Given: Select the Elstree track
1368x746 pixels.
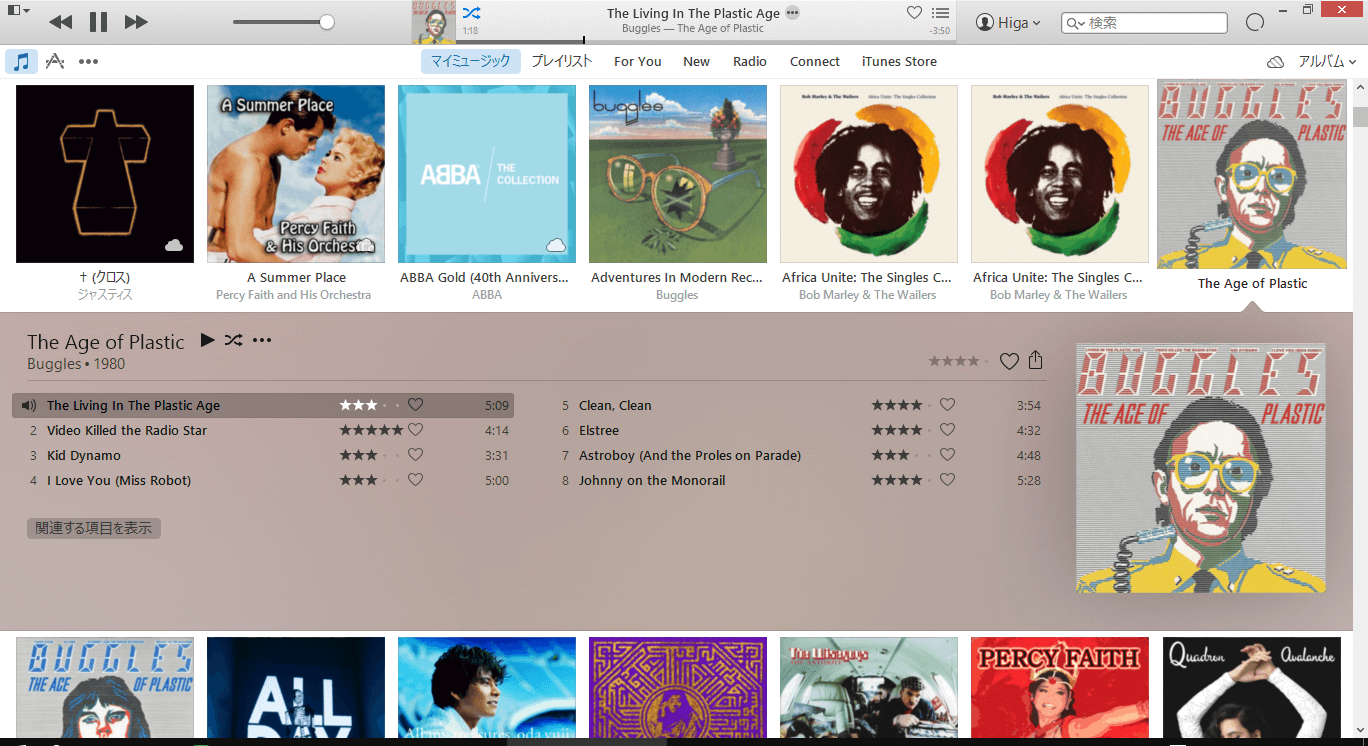Looking at the screenshot, I should (795, 430).
